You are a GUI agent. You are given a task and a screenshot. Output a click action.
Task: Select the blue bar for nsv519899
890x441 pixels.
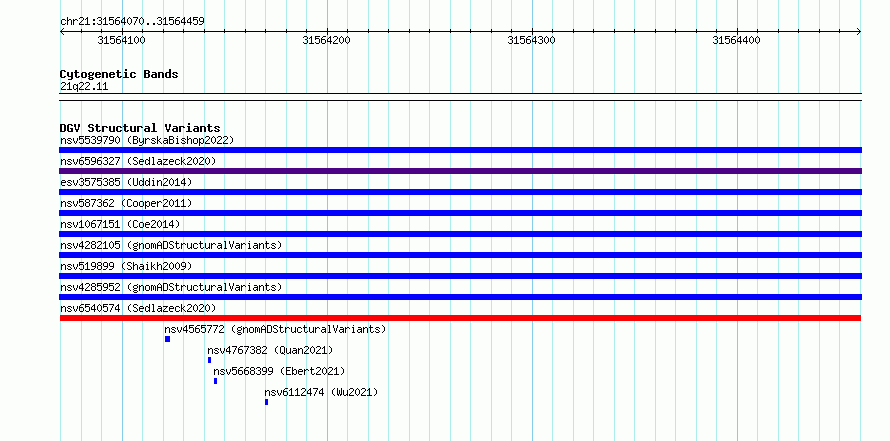tap(460, 276)
